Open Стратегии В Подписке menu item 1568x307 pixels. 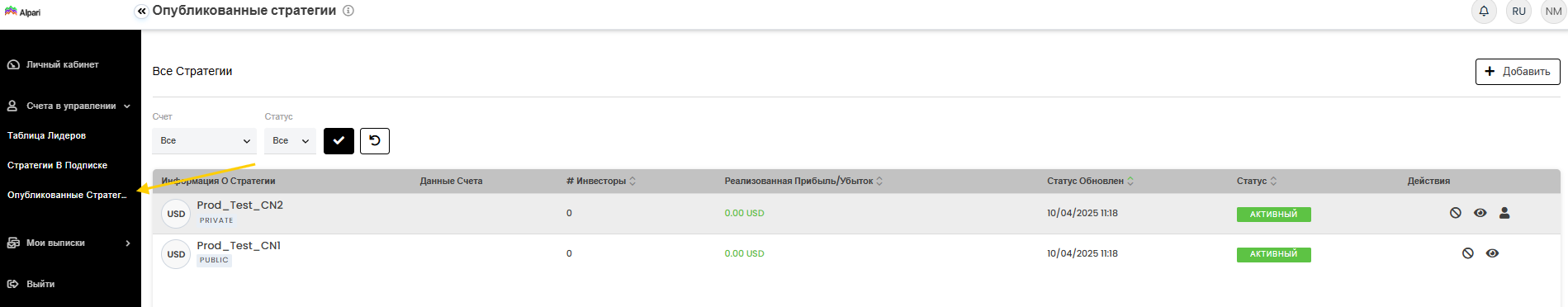(57, 165)
